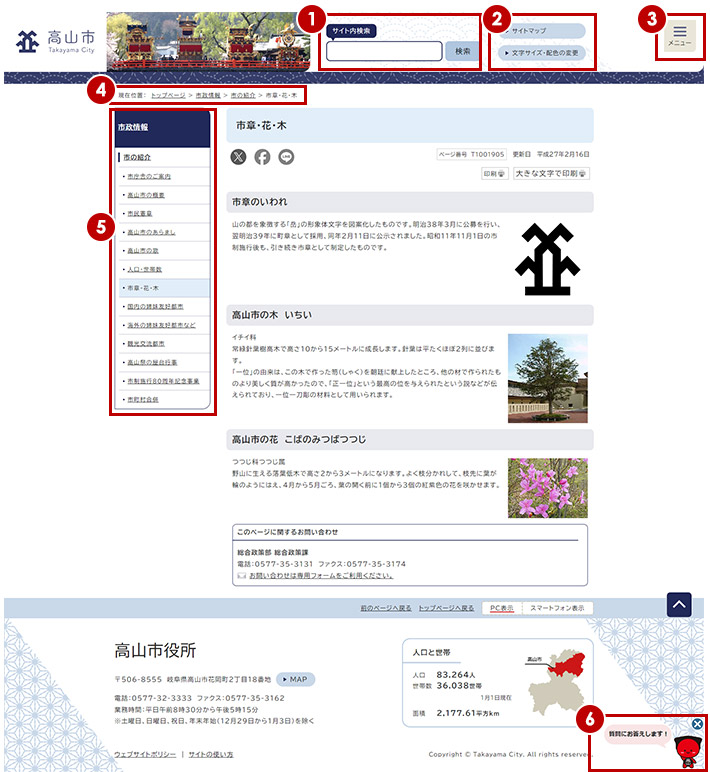
Task: Click the 検索 search button
Action: [462, 51]
